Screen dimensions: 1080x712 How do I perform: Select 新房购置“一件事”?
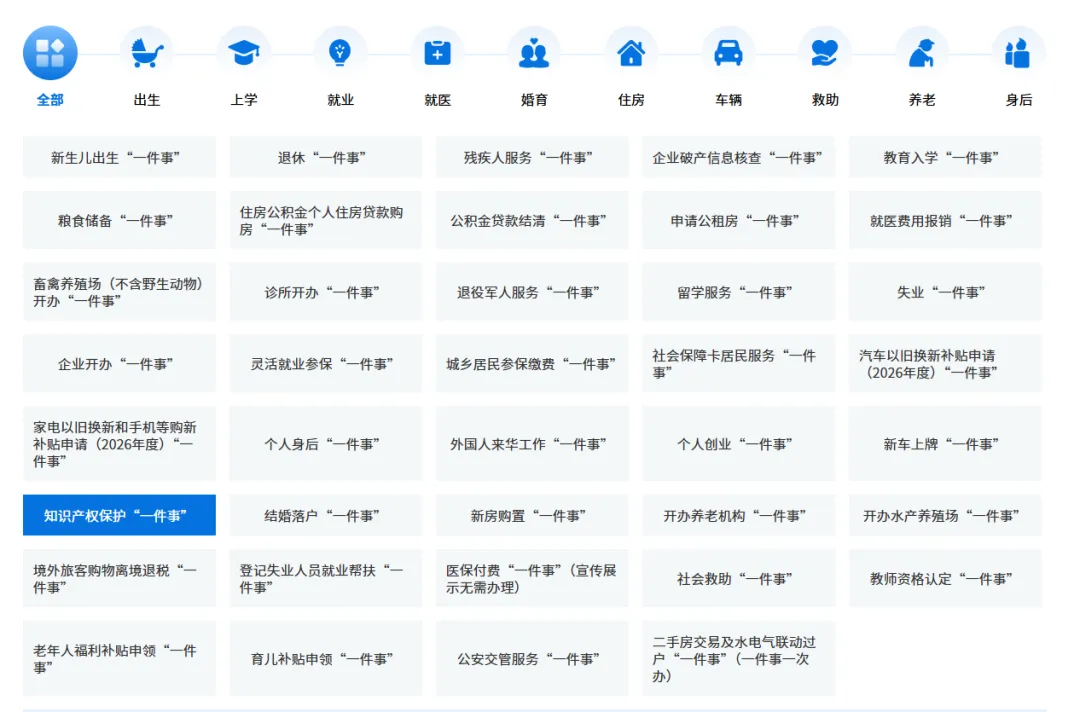pyautogui.click(x=532, y=515)
